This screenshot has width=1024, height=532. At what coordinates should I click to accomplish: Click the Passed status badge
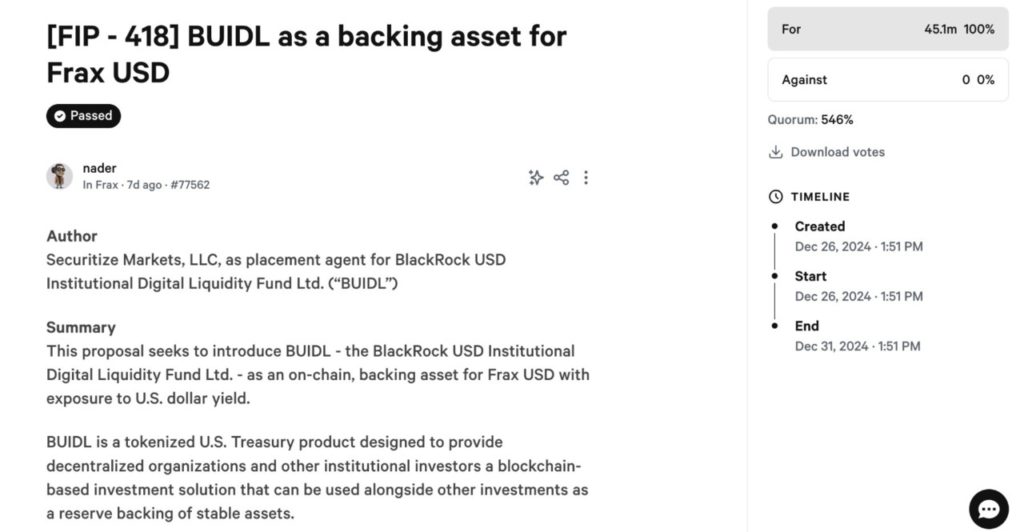click(x=83, y=116)
